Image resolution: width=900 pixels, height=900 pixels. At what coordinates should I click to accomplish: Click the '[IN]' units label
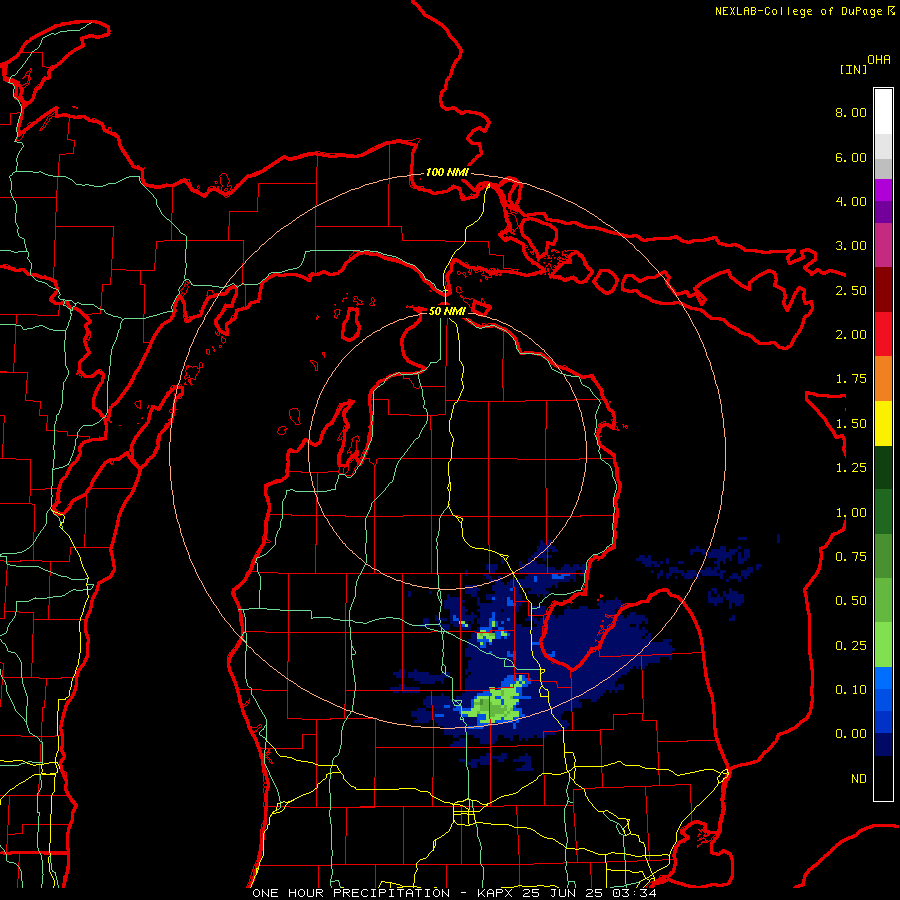pos(853,69)
